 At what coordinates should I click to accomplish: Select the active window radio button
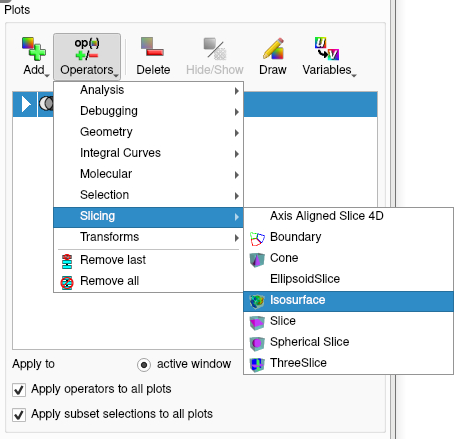[144, 365]
